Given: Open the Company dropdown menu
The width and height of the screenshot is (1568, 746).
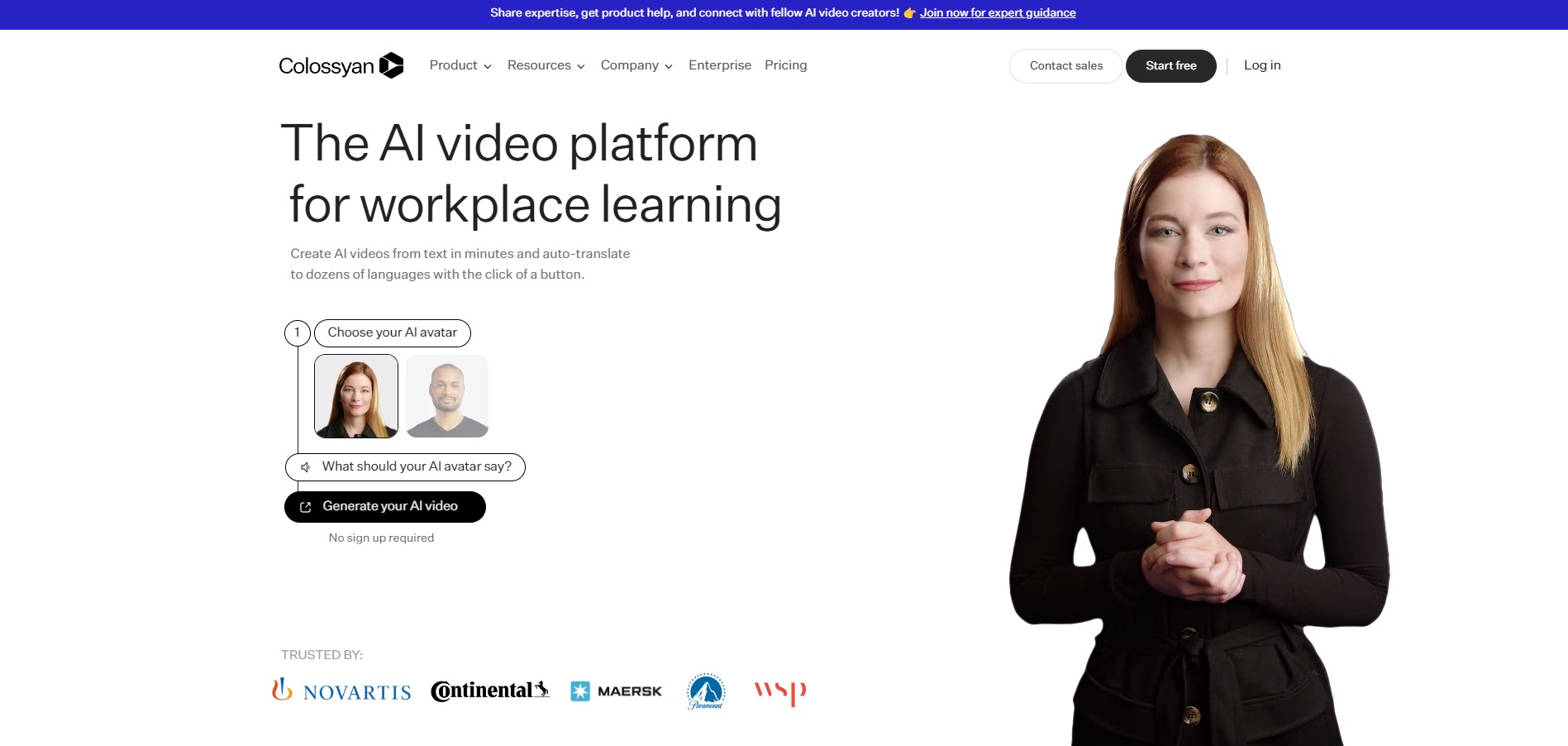Looking at the screenshot, I should 636,65.
